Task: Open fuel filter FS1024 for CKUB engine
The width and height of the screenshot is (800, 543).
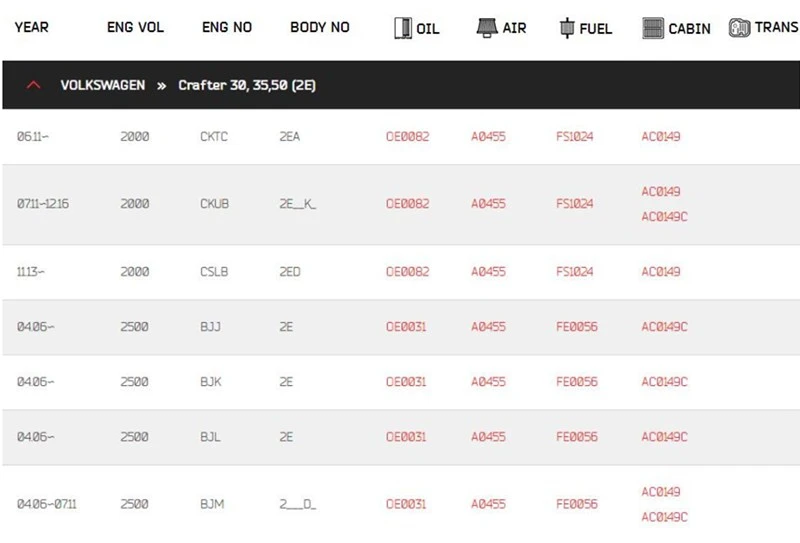Action: [574, 203]
